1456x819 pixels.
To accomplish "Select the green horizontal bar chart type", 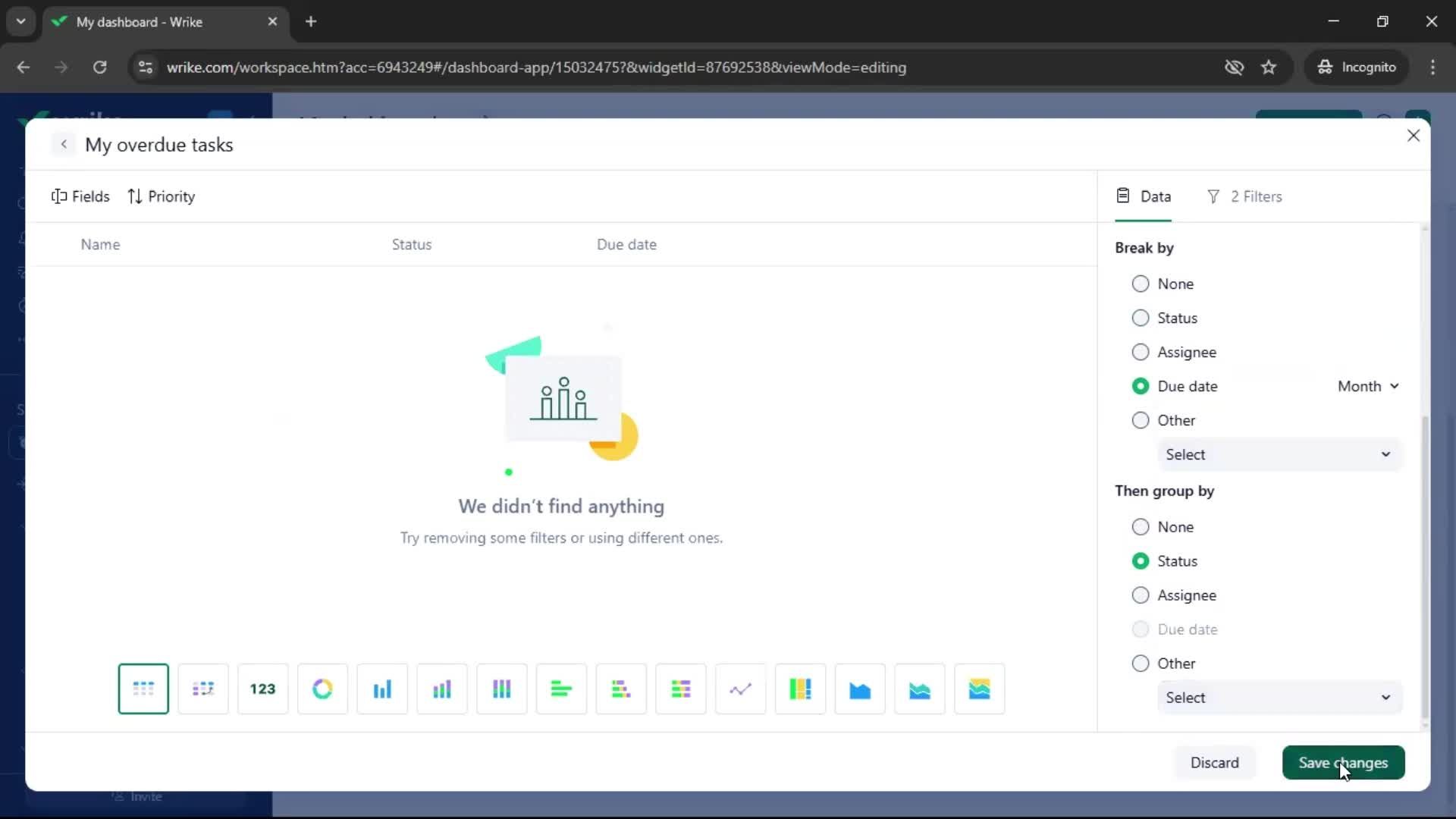I will tap(561, 689).
